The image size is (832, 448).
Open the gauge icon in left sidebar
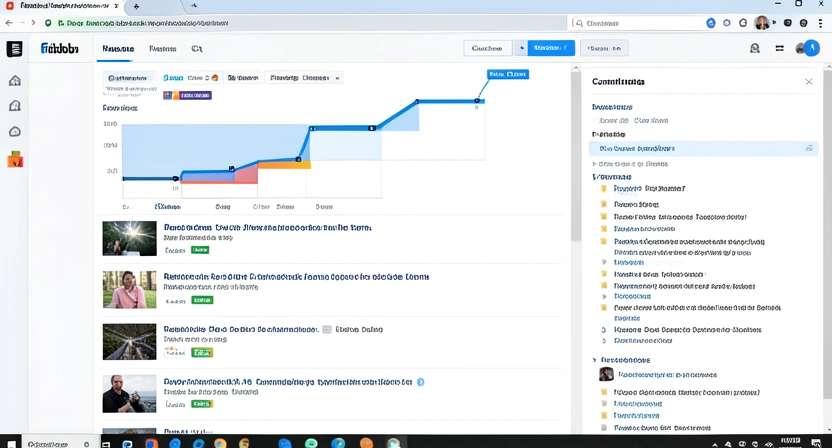click(15, 132)
